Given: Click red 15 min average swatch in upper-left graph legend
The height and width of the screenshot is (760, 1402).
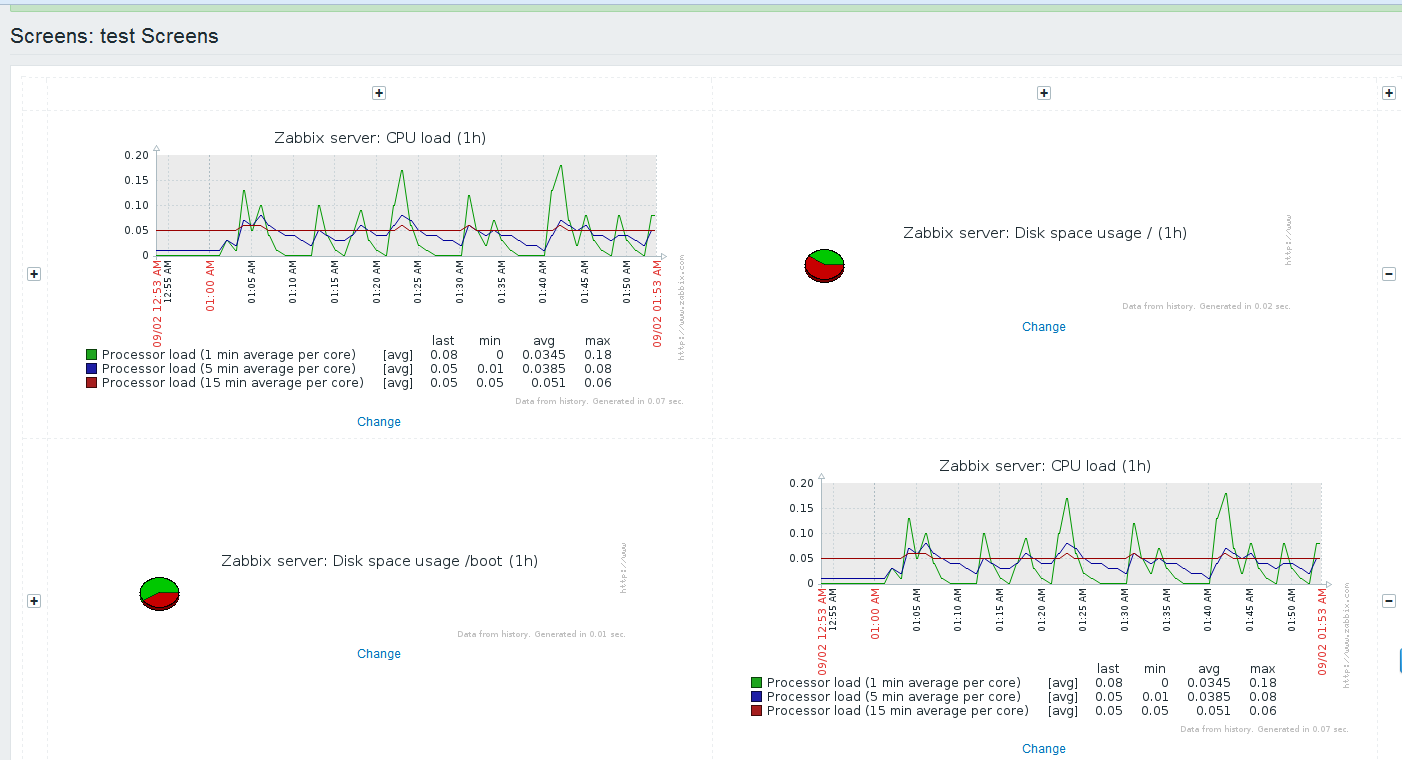Looking at the screenshot, I should (92, 383).
